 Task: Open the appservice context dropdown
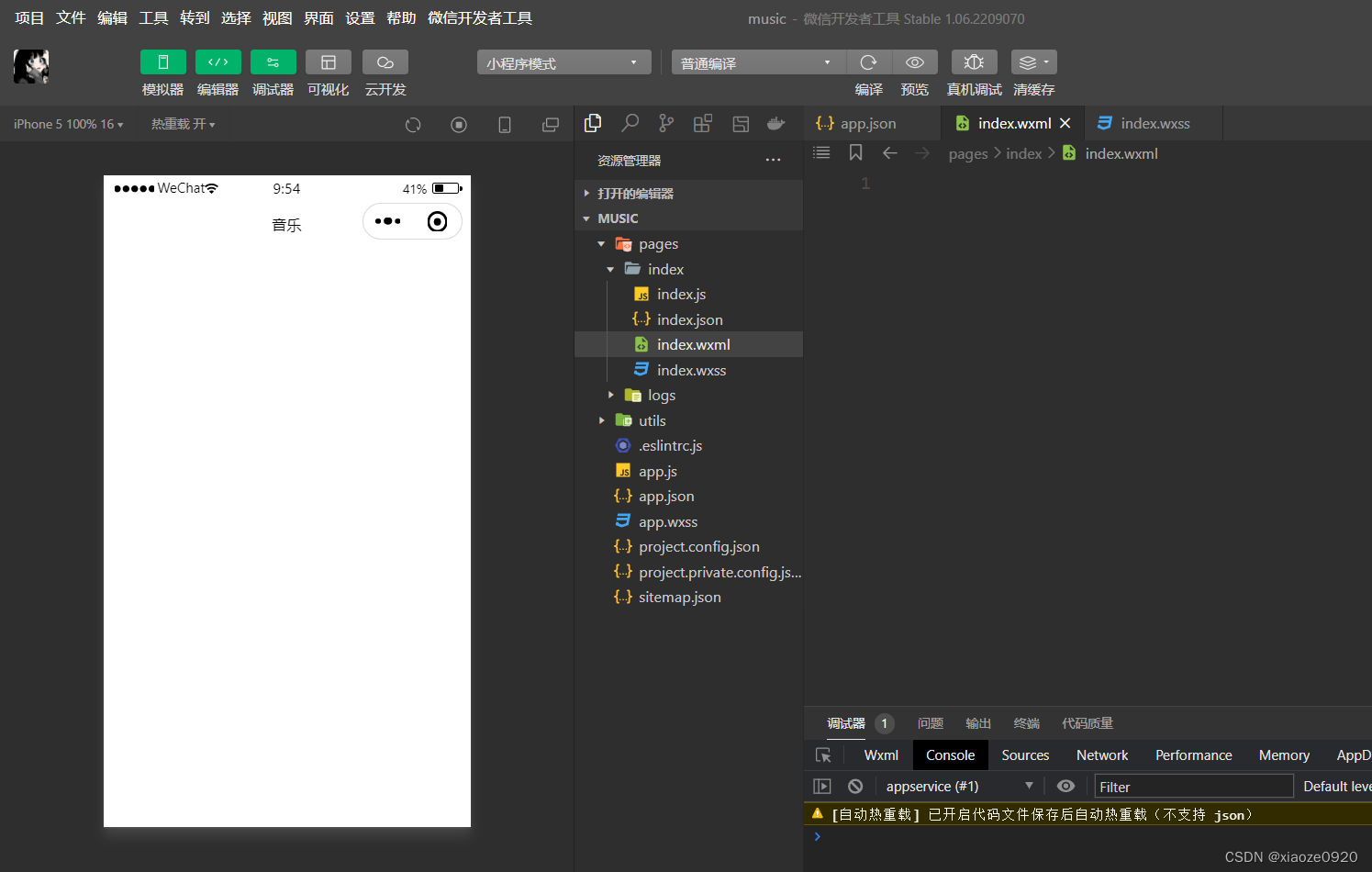pos(959,786)
